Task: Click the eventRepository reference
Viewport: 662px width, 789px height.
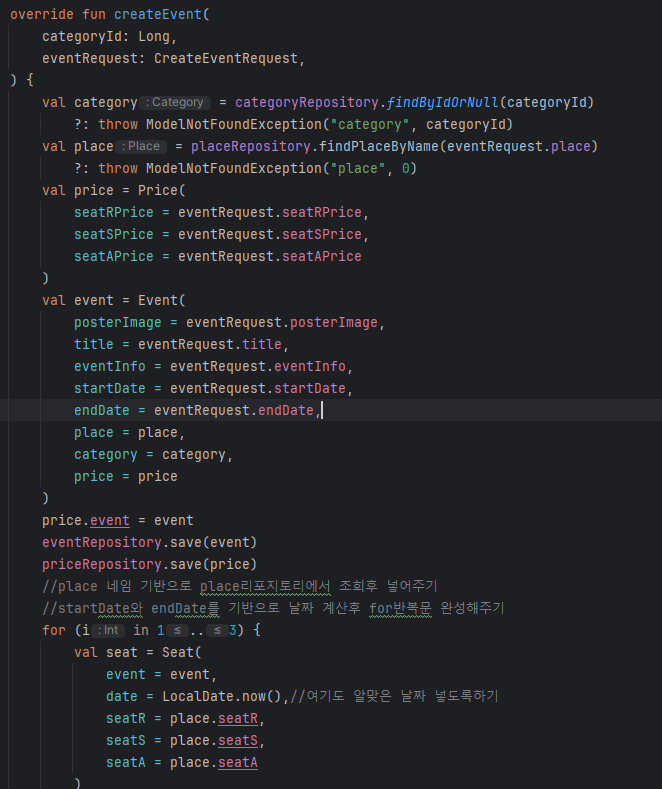Action: pos(102,542)
